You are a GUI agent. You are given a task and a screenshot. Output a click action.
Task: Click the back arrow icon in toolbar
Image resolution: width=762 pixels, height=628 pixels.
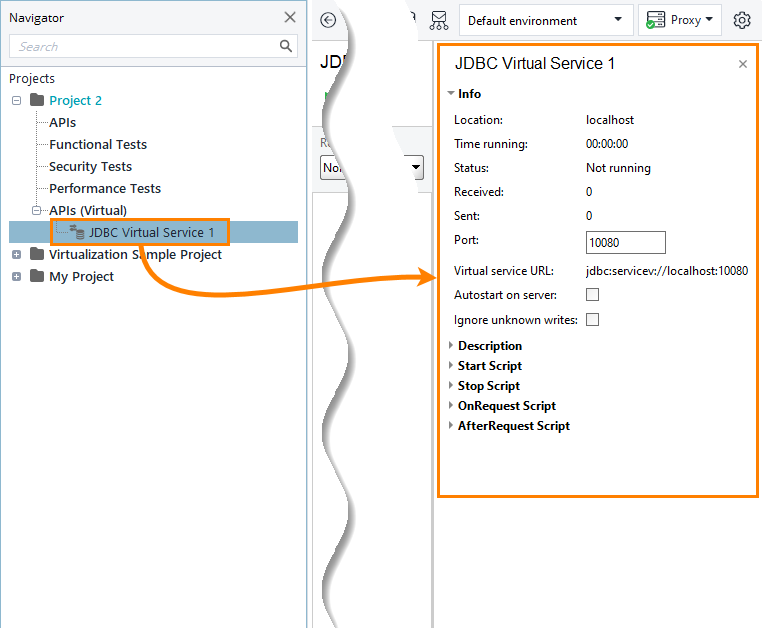pyautogui.click(x=328, y=20)
